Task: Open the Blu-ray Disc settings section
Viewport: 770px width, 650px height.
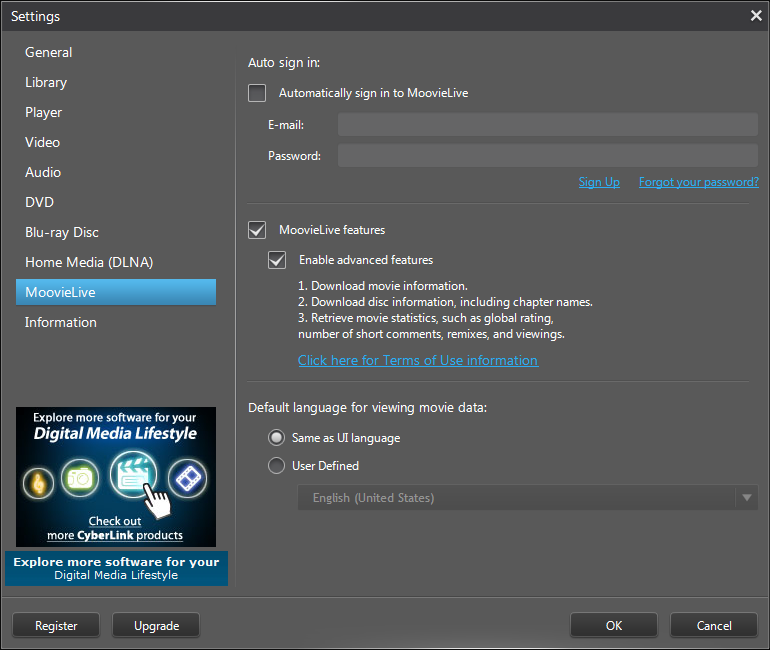Action: [x=62, y=232]
